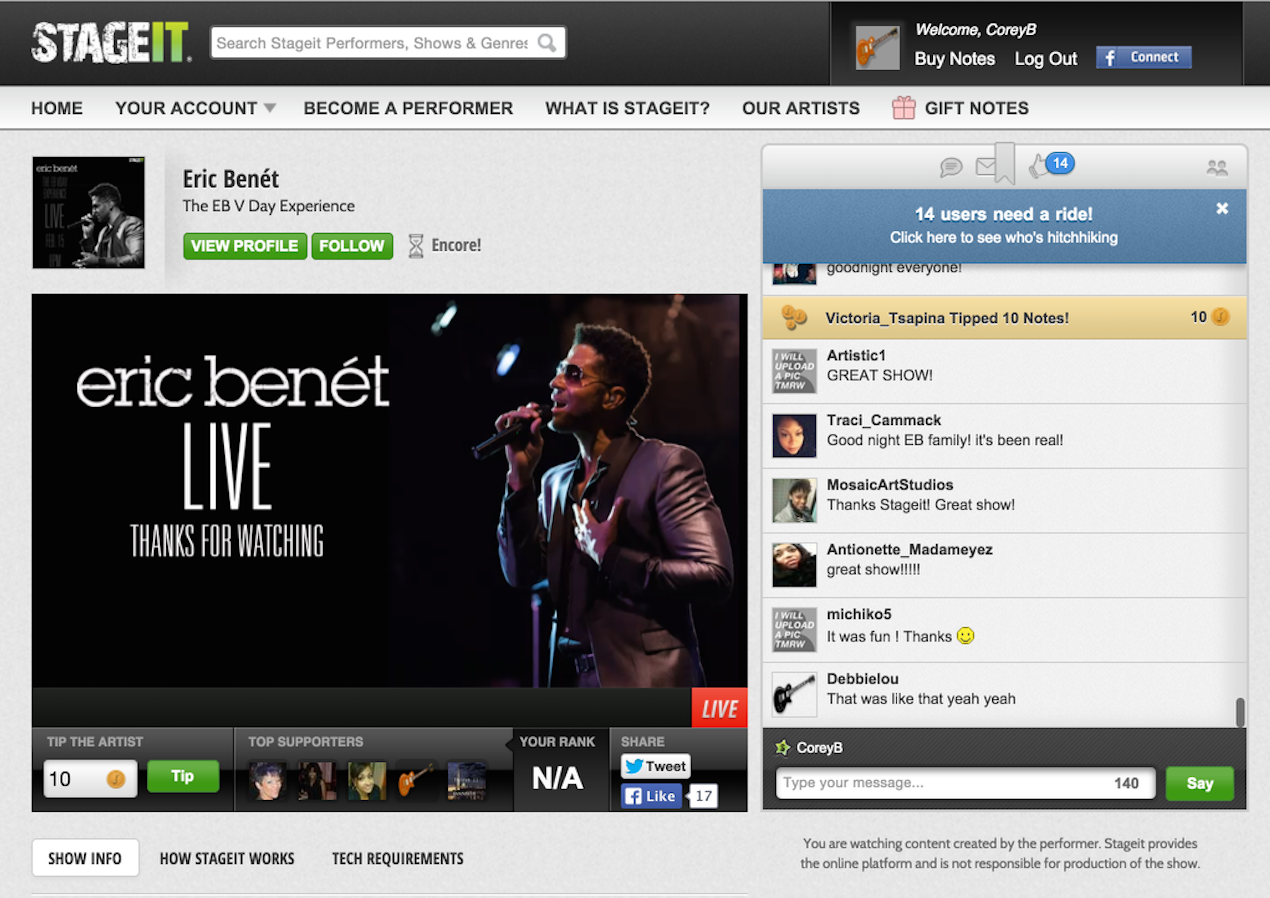Follow Eric Benét with the Follow button

pyautogui.click(x=352, y=246)
